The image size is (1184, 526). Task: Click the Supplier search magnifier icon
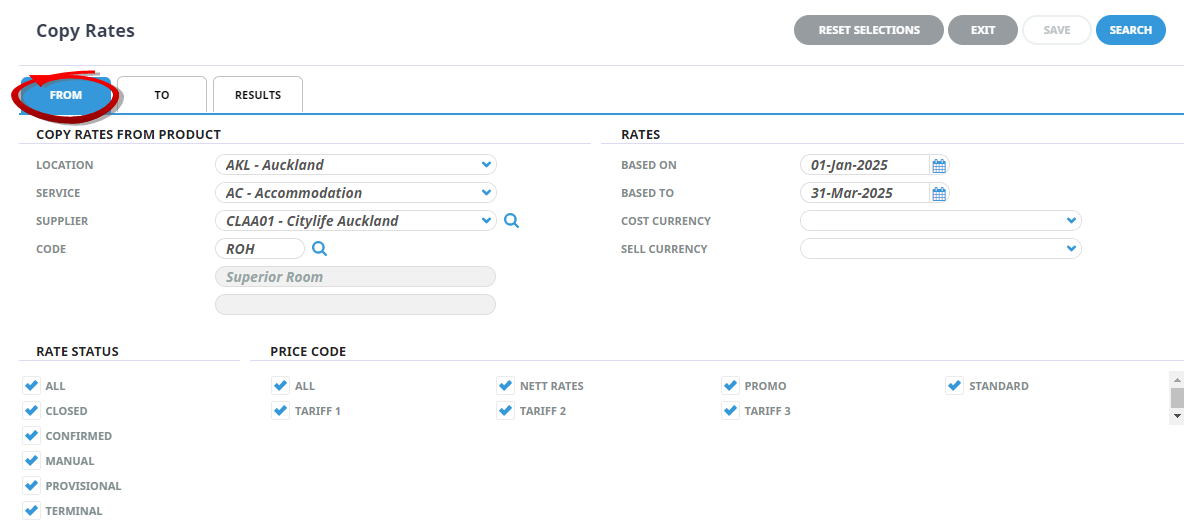tap(511, 221)
